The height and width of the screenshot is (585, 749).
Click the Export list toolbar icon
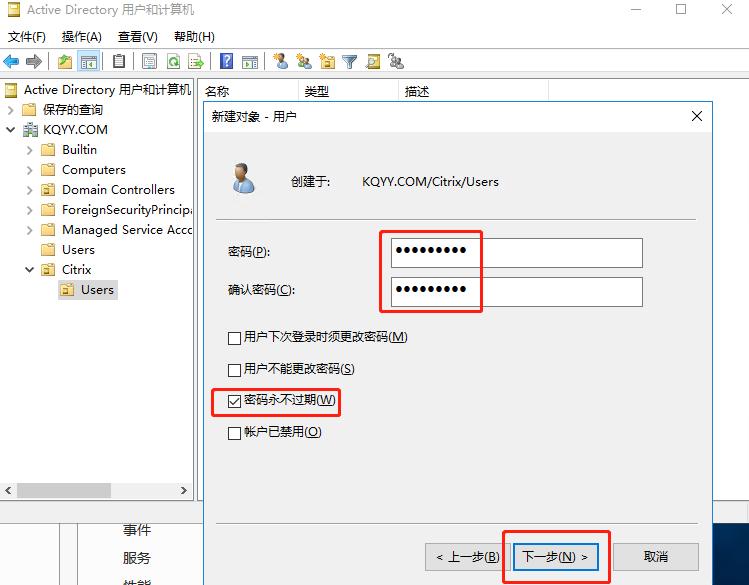[x=196, y=62]
